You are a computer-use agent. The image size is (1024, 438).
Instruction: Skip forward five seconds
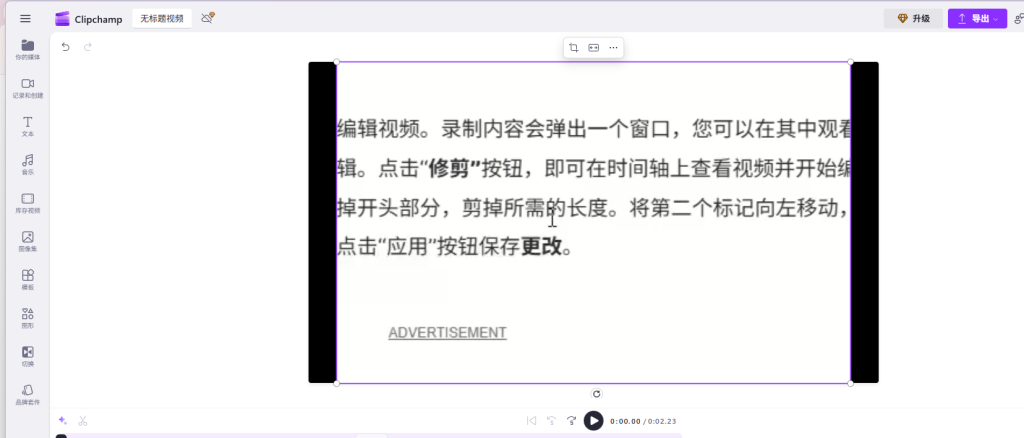coord(571,421)
